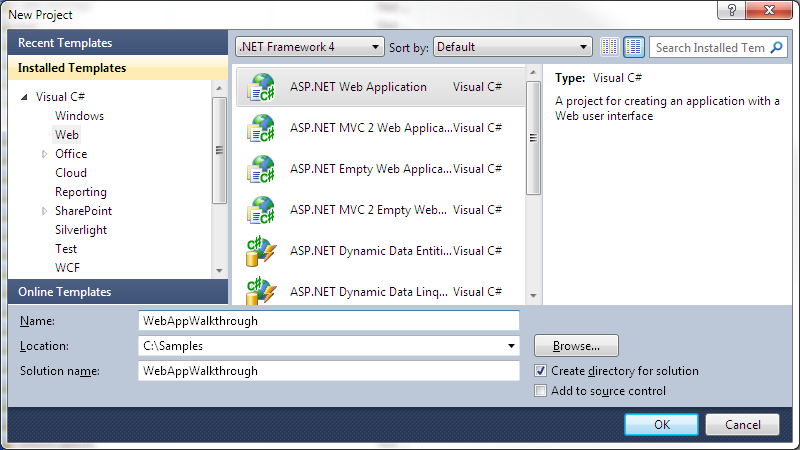Click the search magnifier icon

[776, 47]
